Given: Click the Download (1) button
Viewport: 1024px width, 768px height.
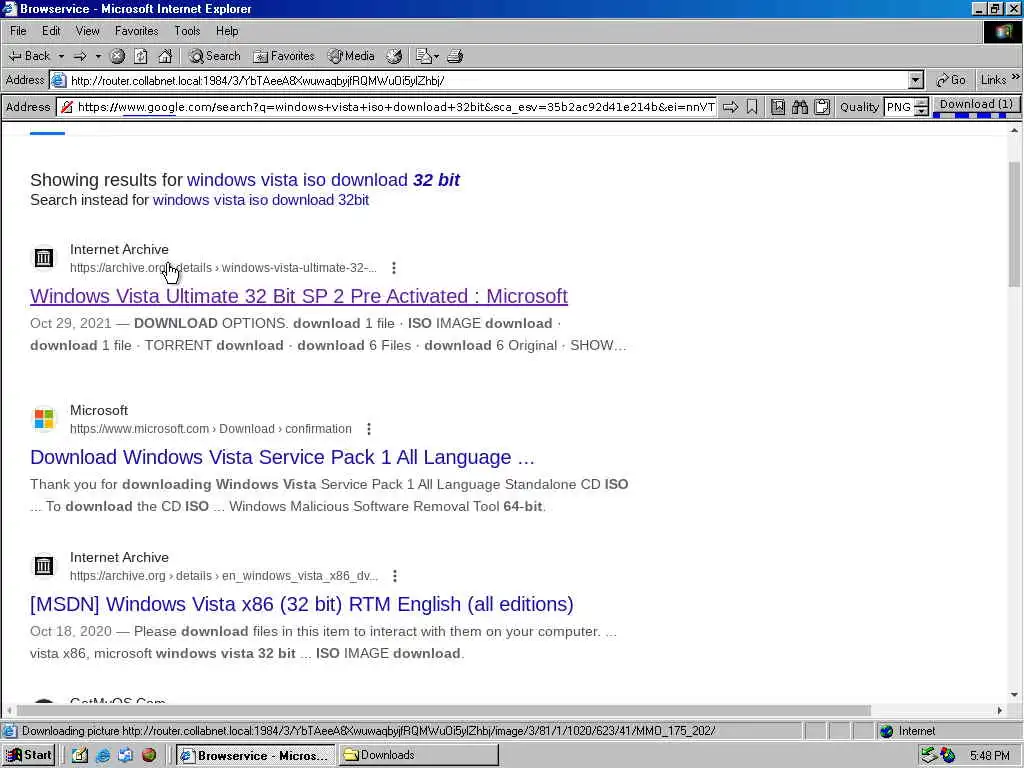Looking at the screenshot, I should click(976, 104).
